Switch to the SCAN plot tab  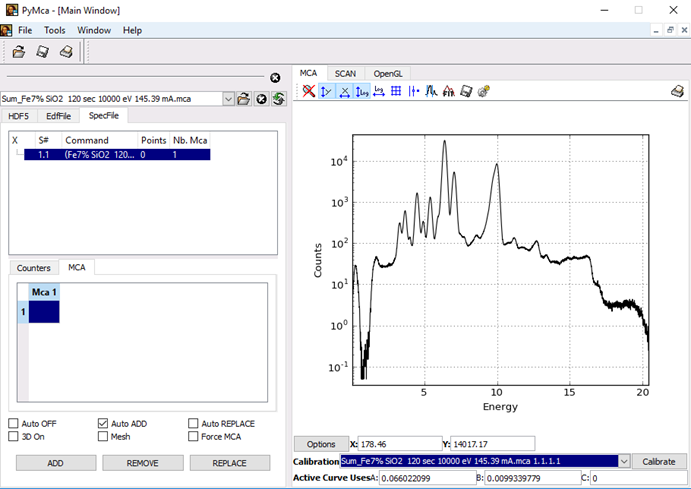(x=345, y=74)
